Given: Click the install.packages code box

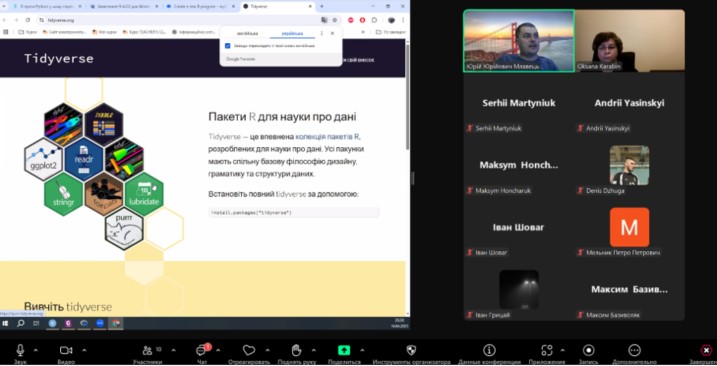Looking at the screenshot, I should click(x=294, y=213).
